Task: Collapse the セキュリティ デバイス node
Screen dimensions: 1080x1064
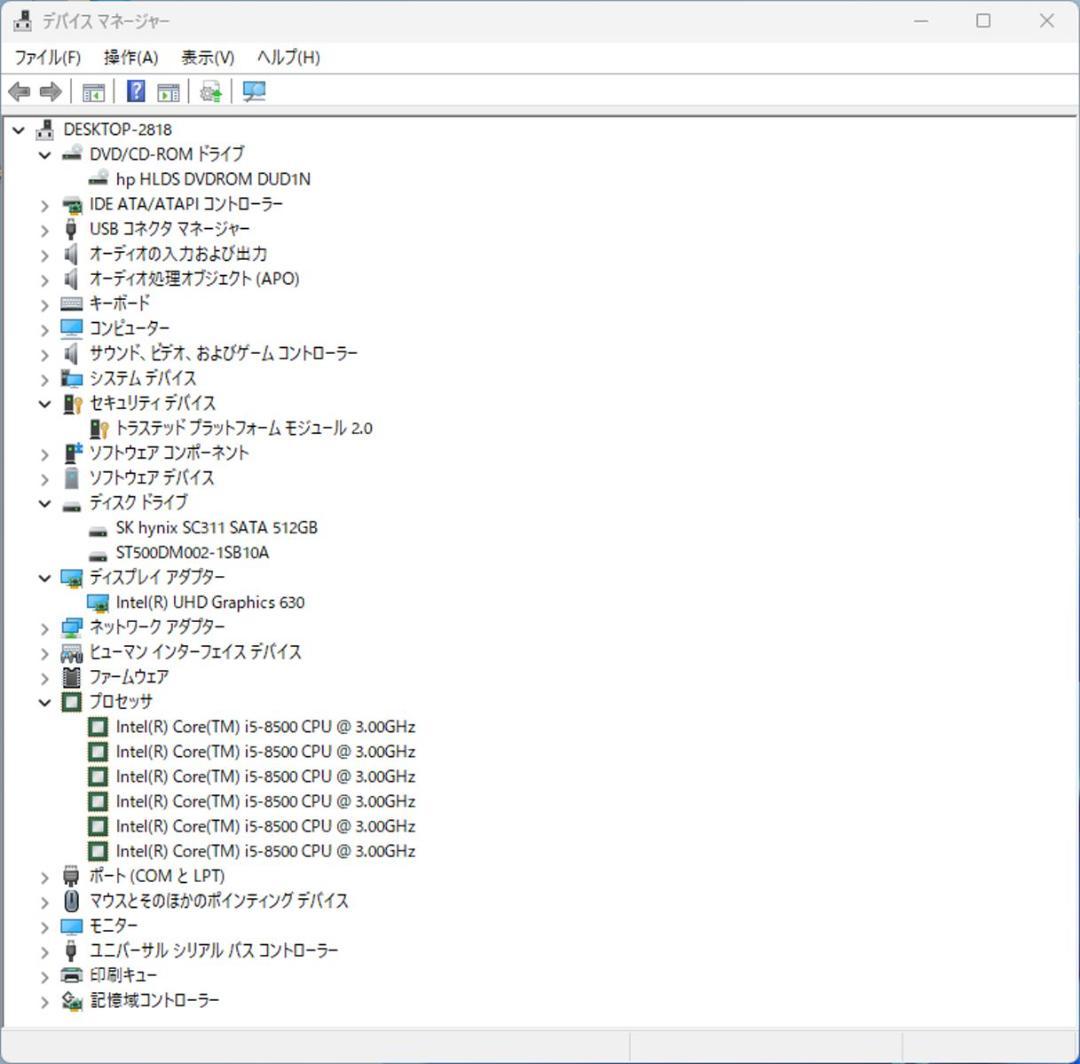Action: pyautogui.click(x=45, y=404)
